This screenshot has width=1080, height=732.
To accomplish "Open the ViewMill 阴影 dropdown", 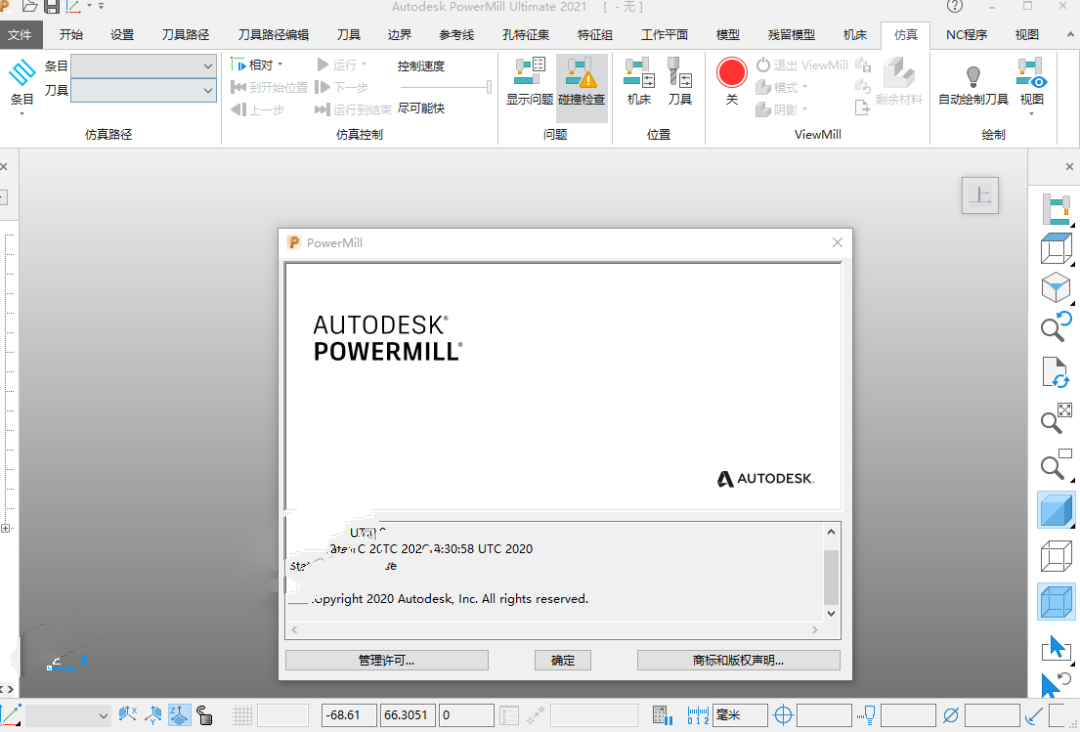I will click(x=782, y=109).
